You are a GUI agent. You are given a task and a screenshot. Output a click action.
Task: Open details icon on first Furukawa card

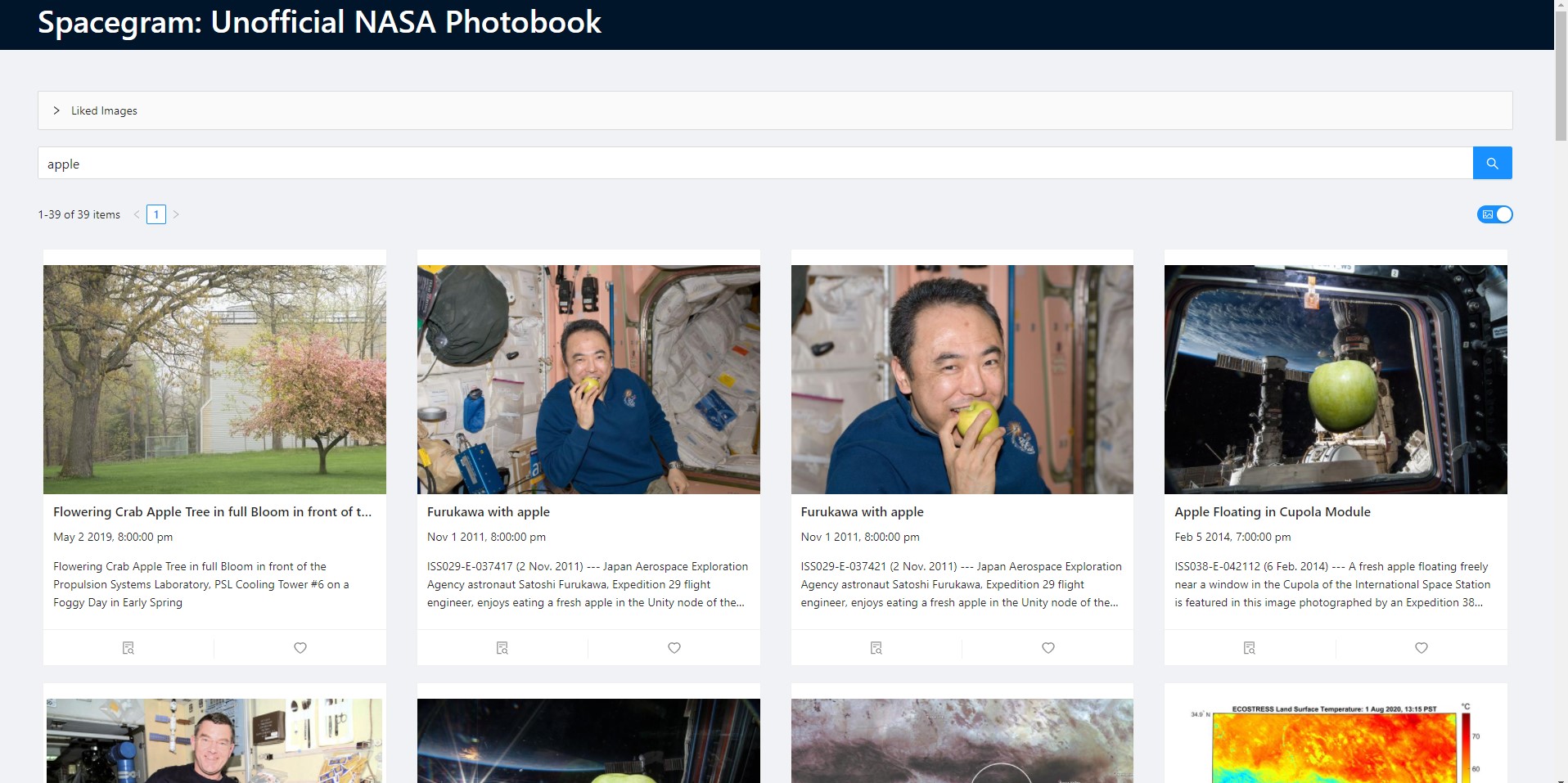(x=502, y=648)
